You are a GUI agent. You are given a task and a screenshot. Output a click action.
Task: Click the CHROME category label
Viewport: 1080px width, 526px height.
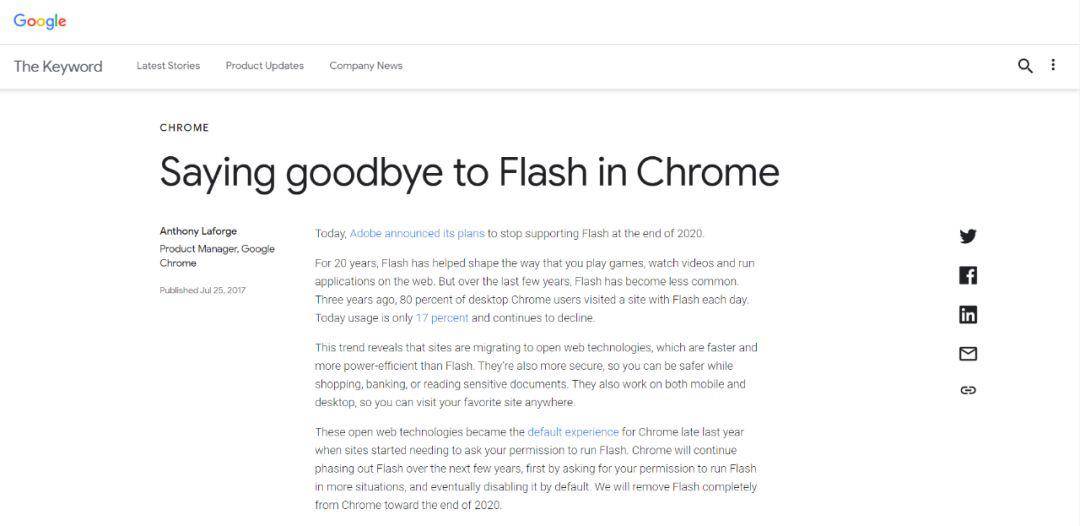tap(184, 128)
